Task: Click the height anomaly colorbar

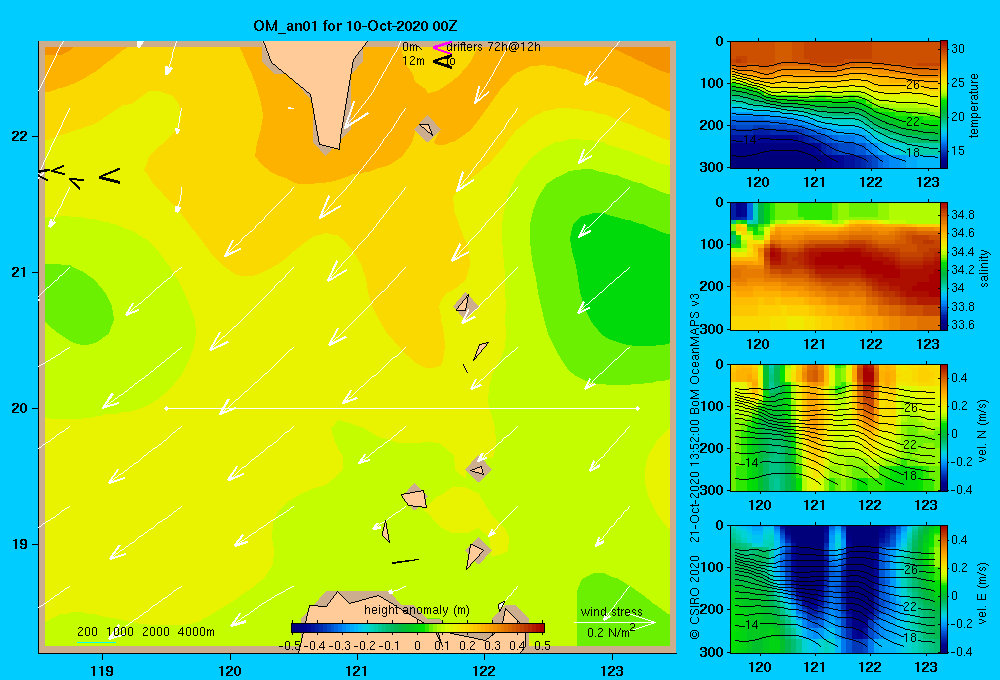Action: click(418, 628)
